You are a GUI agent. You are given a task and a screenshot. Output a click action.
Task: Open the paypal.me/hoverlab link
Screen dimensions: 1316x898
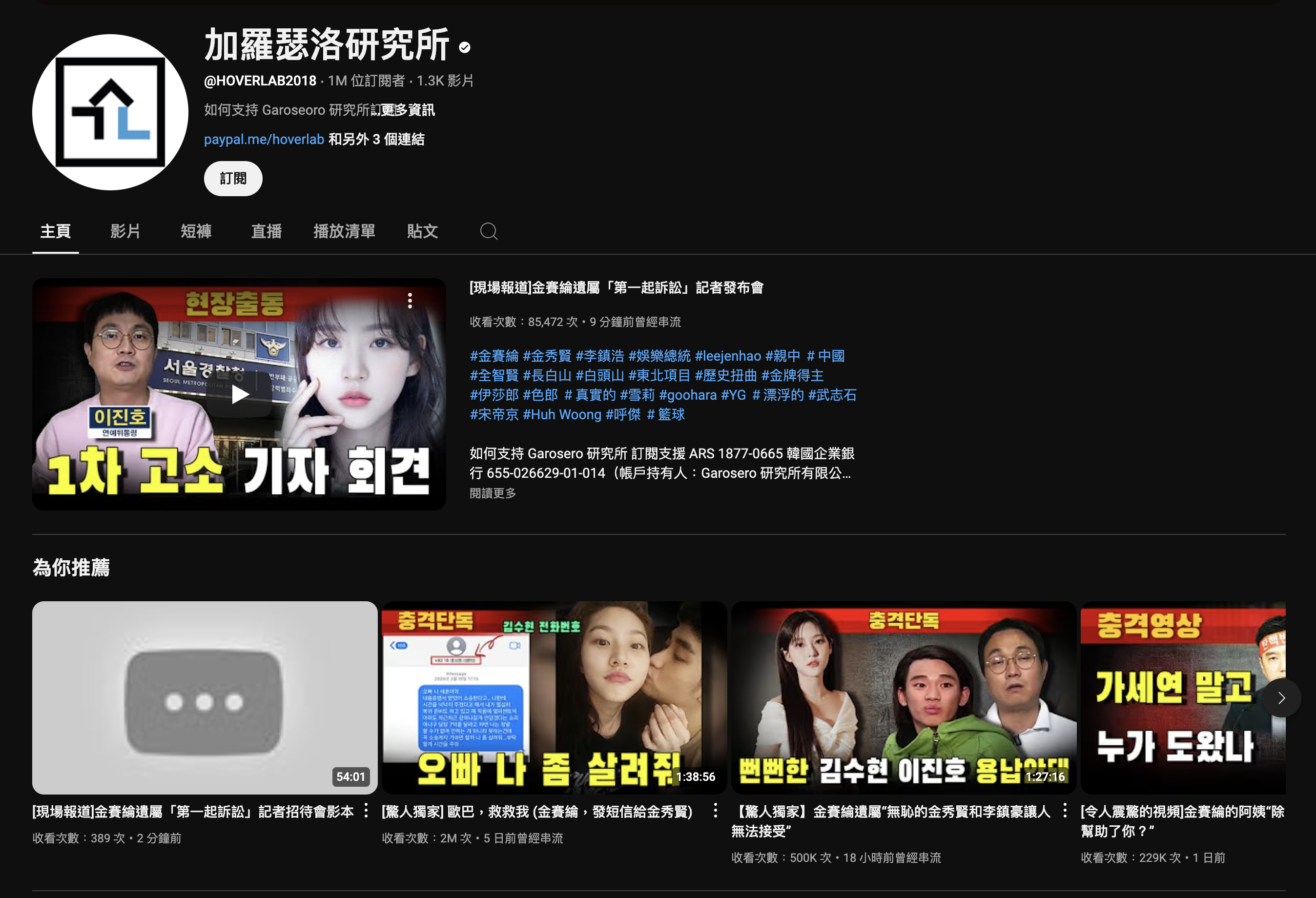point(264,139)
